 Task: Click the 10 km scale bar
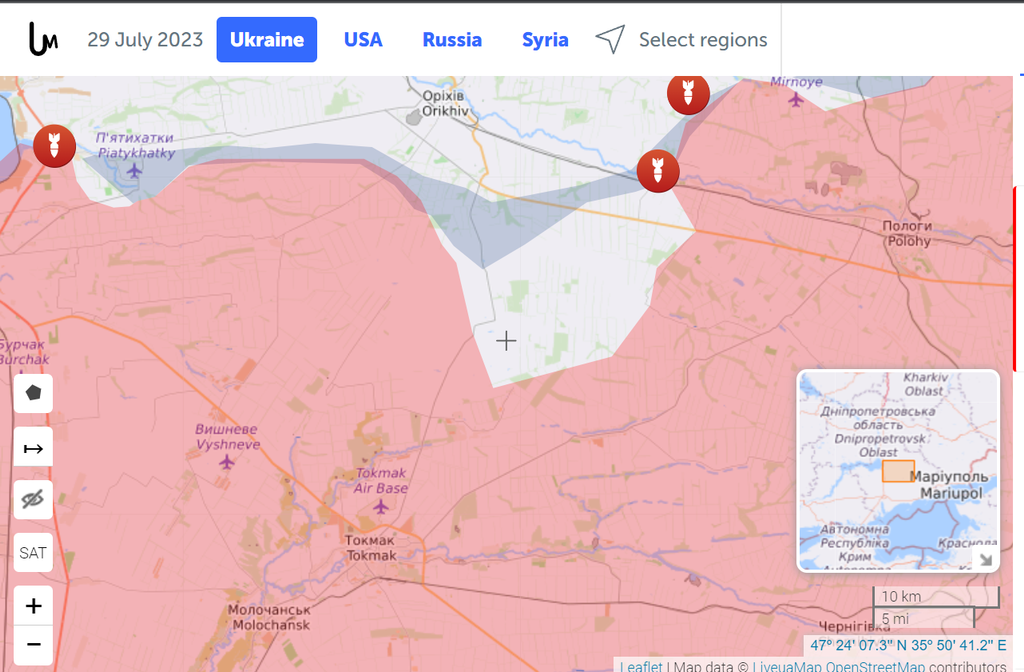pyautogui.click(x=936, y=597)
